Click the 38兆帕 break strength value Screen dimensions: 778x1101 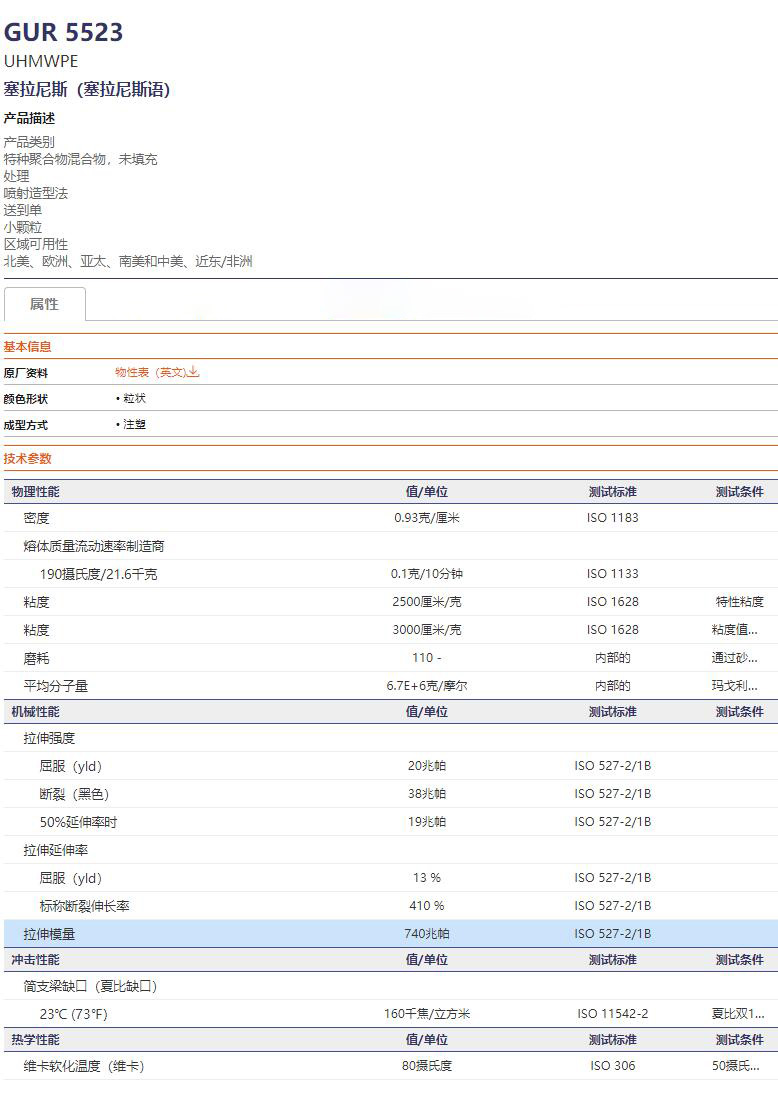427,793
